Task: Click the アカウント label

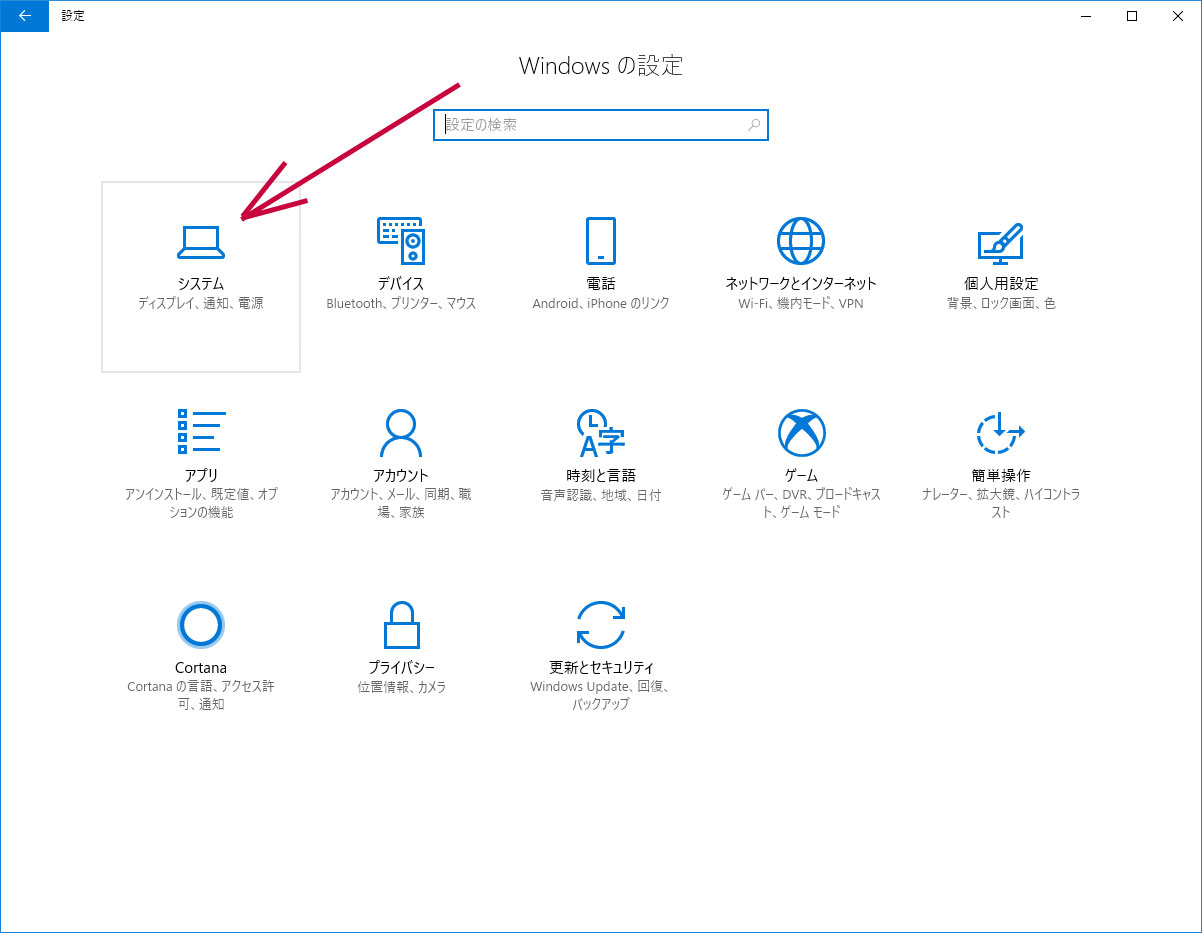Action: pos(401,476)
